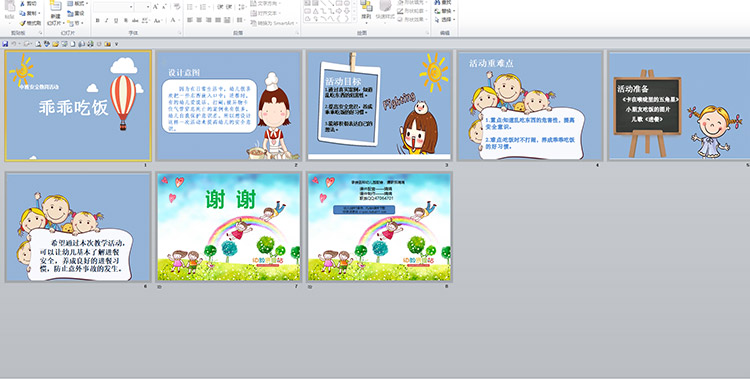Toggle Underline formatting
This screenshot has height=379, width=750.
[x=116, y=21]
